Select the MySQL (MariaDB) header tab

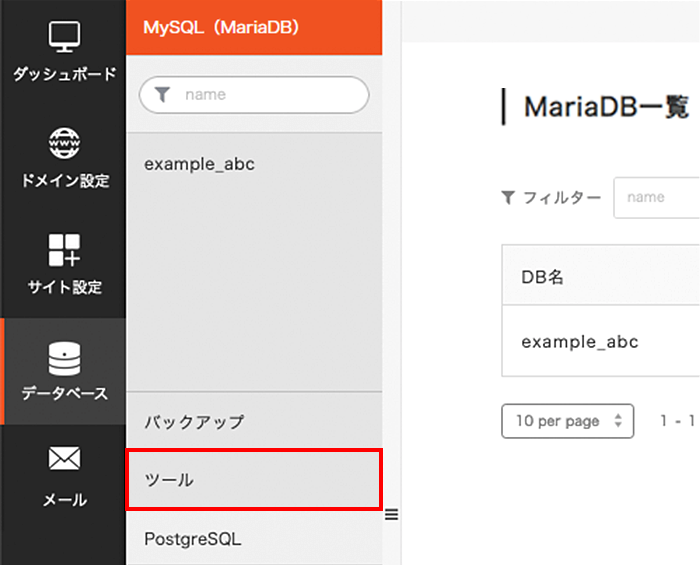click(x=254, y=27)
